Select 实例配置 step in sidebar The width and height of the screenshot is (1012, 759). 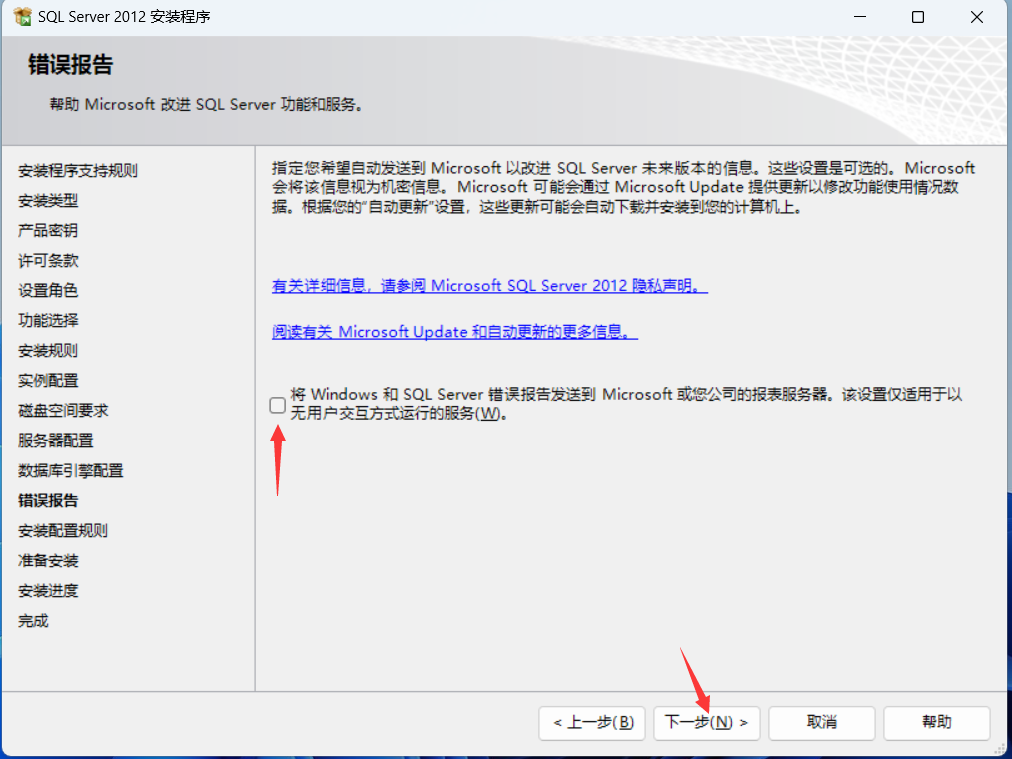48,381
